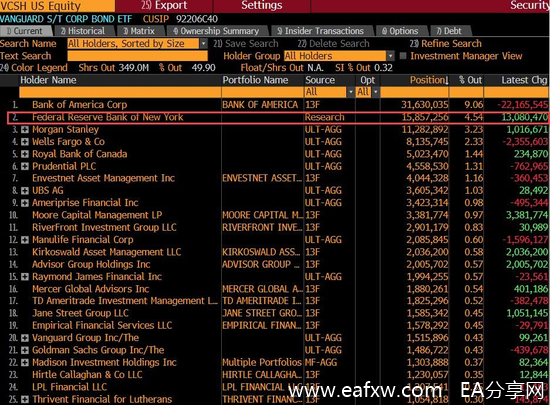Switch to the Debt tab
This screenshot has width=550, height=405.
point(450,31)
